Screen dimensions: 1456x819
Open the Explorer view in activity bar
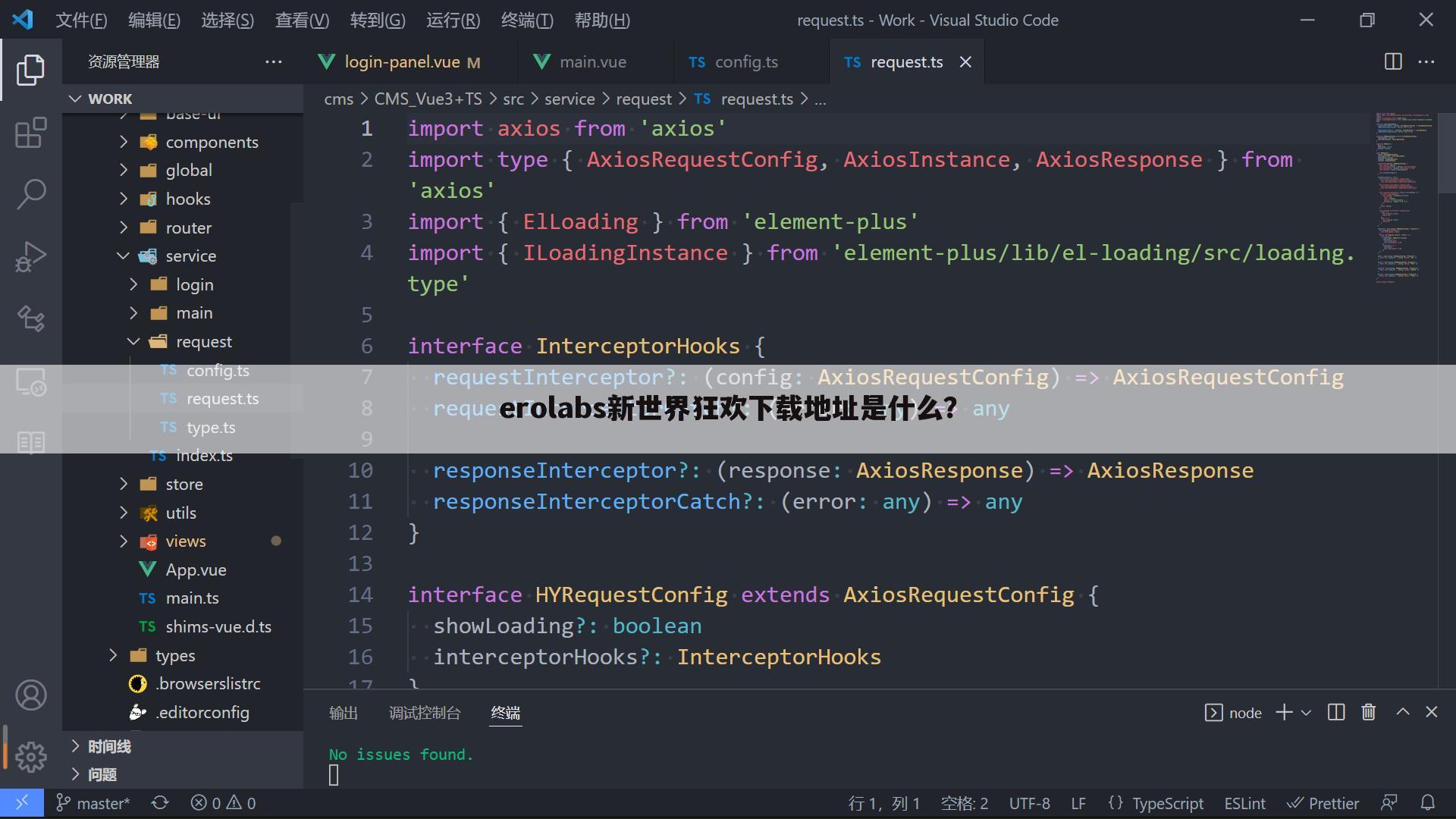click(x=30, y=70)
